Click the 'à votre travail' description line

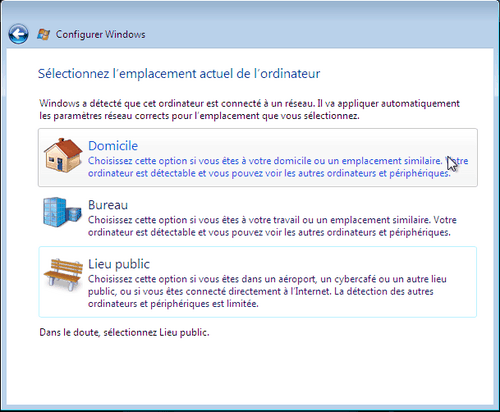click(272, 220)
